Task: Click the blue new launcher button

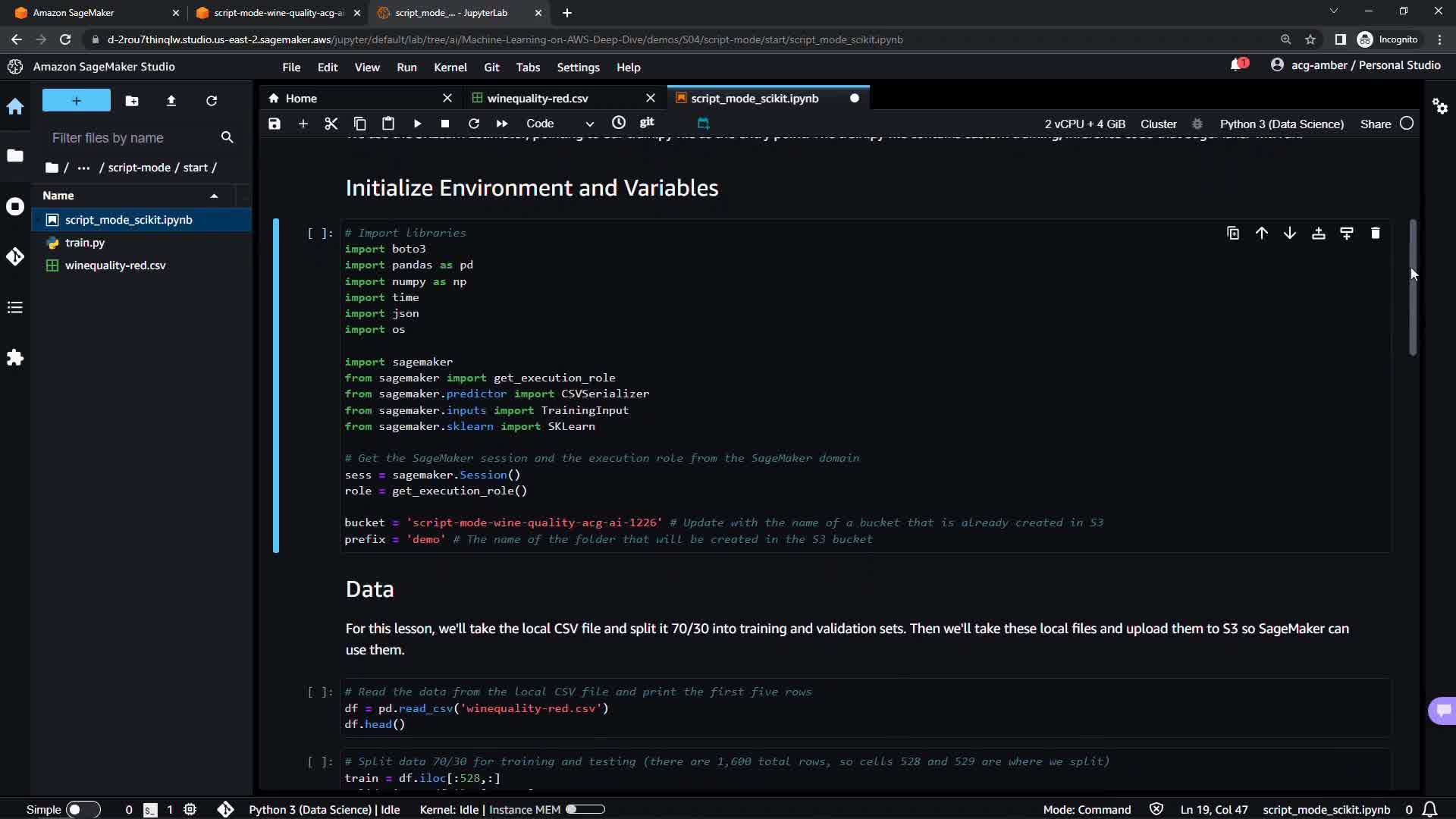Action: [x=76, y=101]
